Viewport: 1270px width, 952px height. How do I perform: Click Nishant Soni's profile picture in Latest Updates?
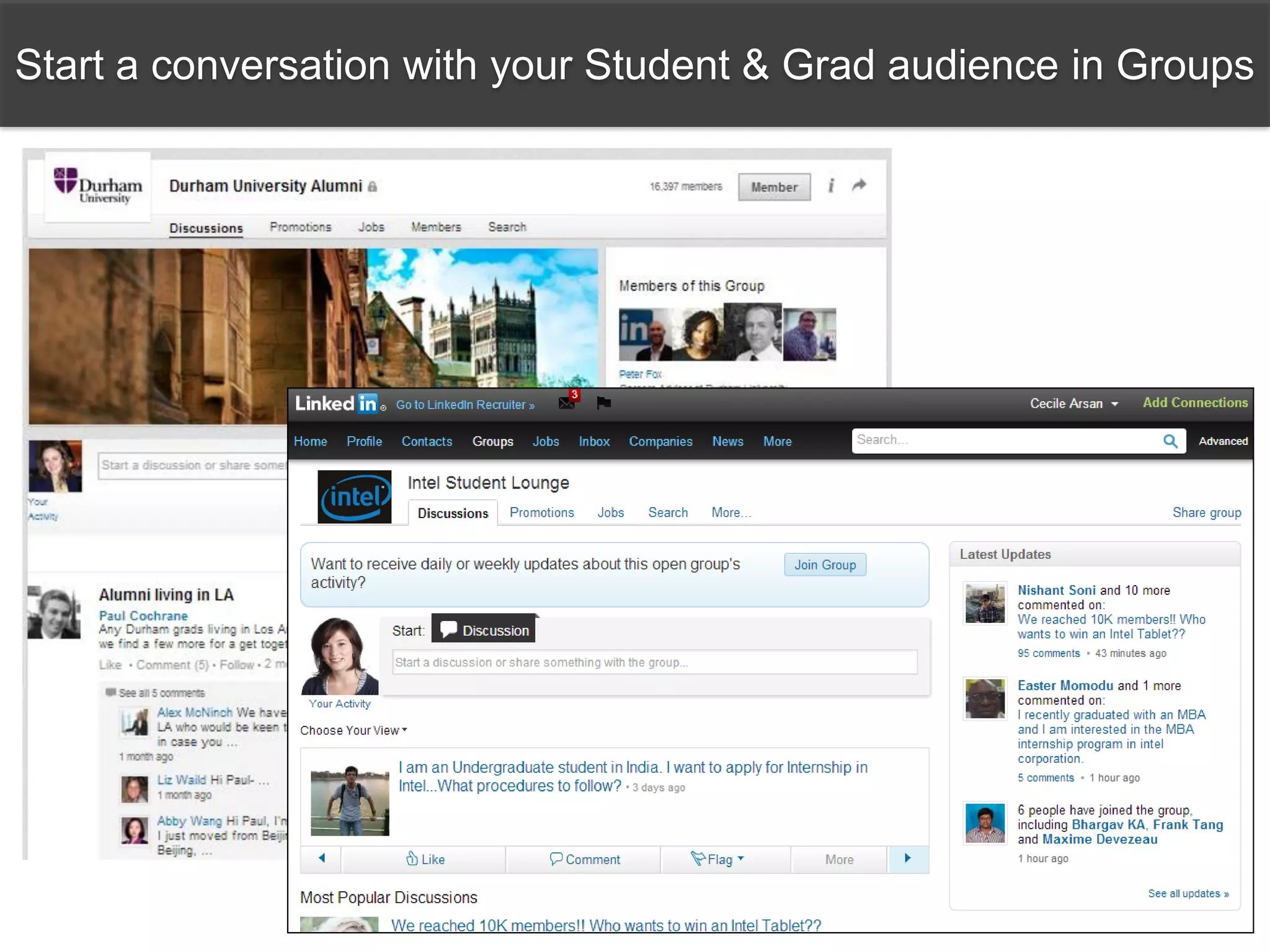(x=985, y=602)
